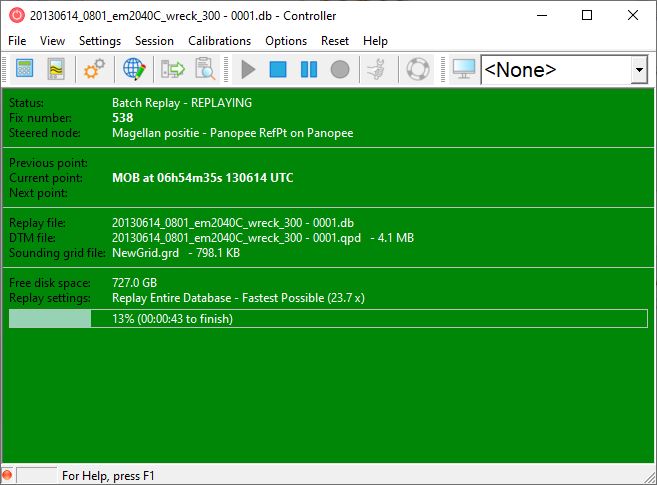This screenshot has width=657, height=485.
Task: Open the chart display toolbar icon
Action: [57, 70]
